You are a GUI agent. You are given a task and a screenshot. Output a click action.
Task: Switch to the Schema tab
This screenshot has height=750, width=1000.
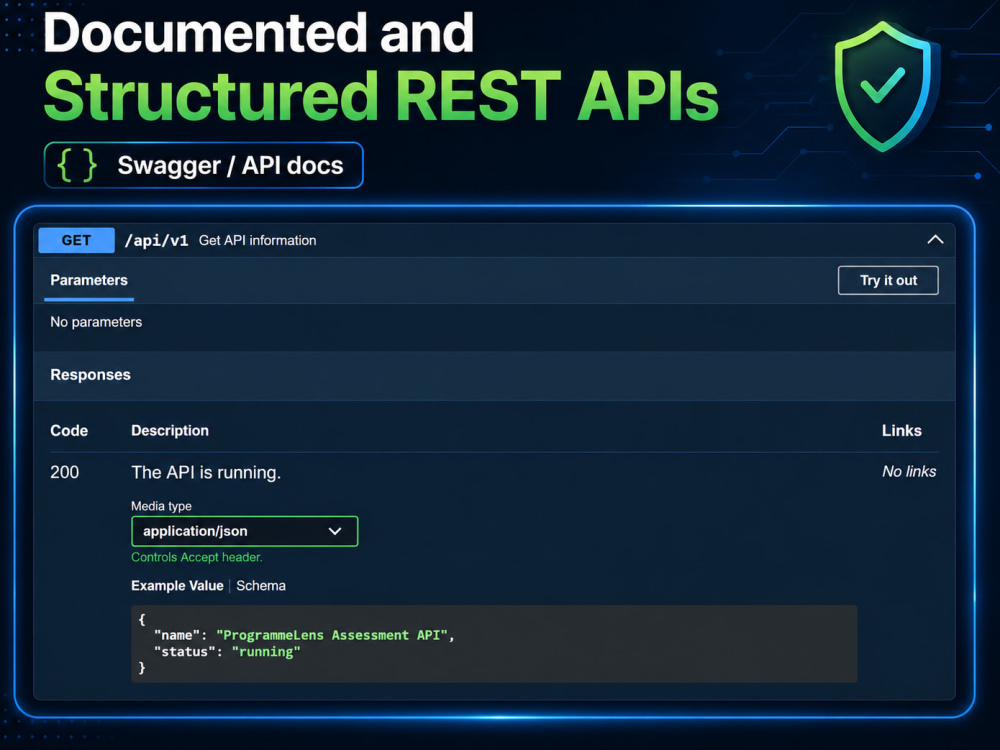click(261, 585)
